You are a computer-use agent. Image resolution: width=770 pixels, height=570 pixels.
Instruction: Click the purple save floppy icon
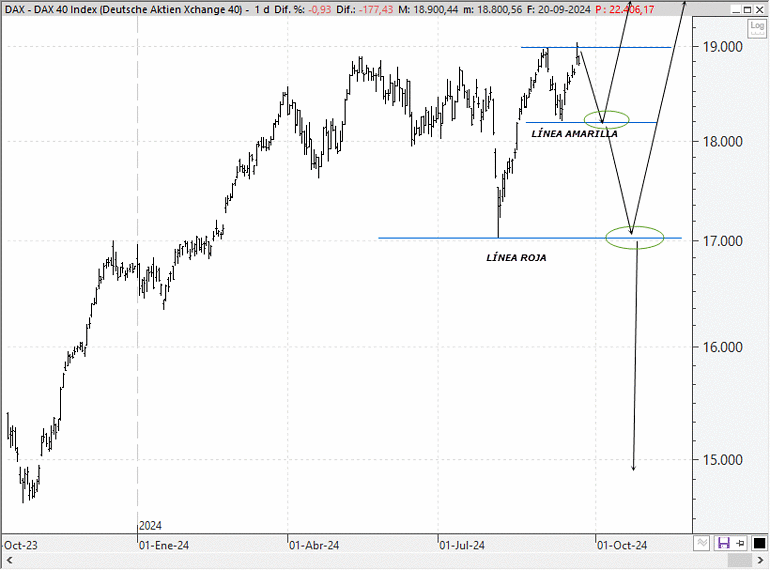[723, 543]
